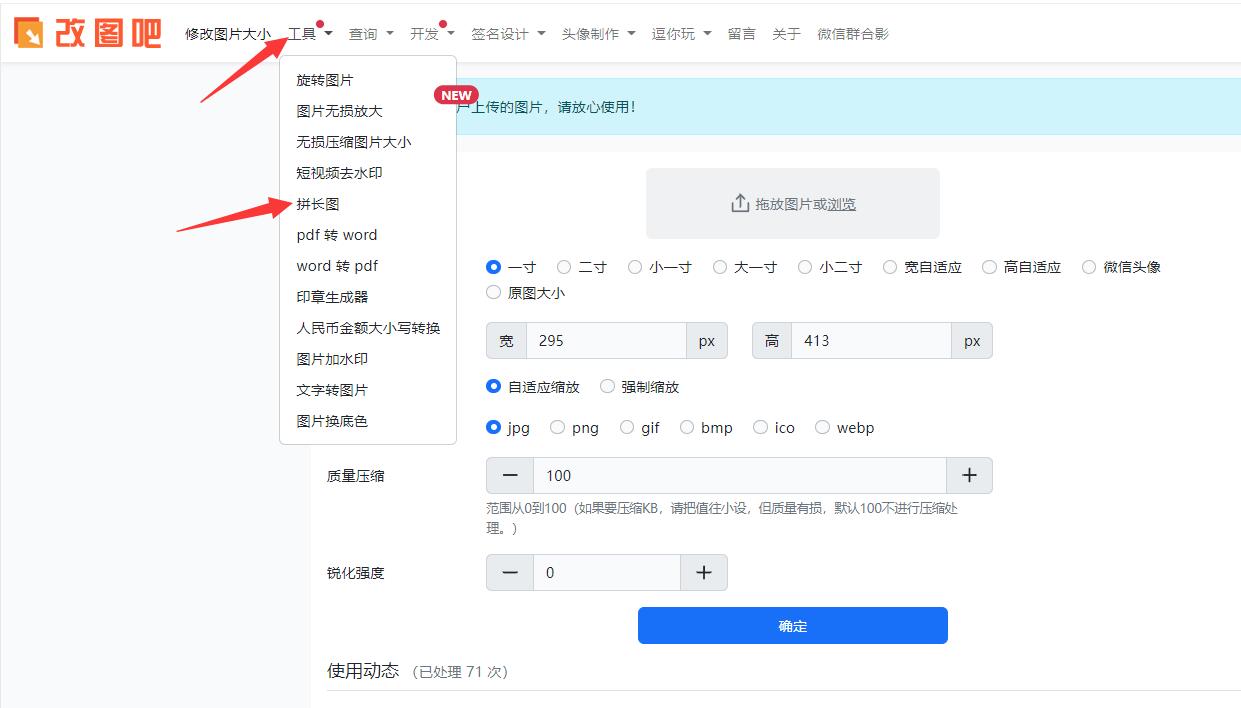Select the 微信头像 size preset
The width and height of the screenshot is (1241, 708).
1091,267
